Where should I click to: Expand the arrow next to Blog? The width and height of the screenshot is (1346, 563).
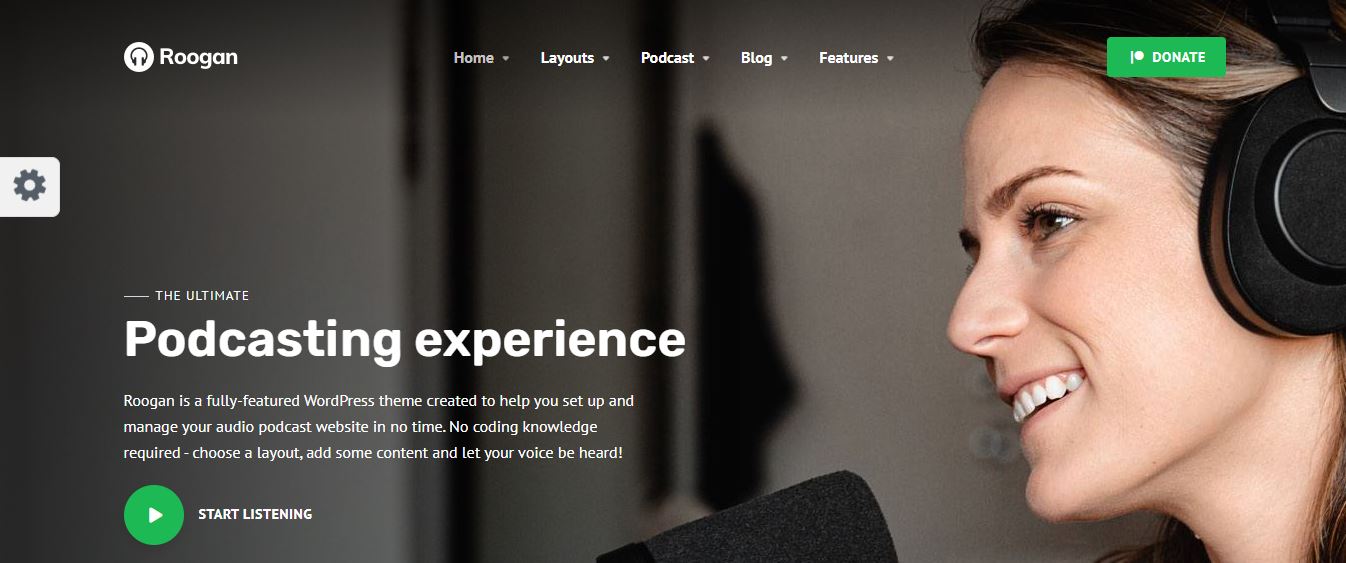click(784, 59)
